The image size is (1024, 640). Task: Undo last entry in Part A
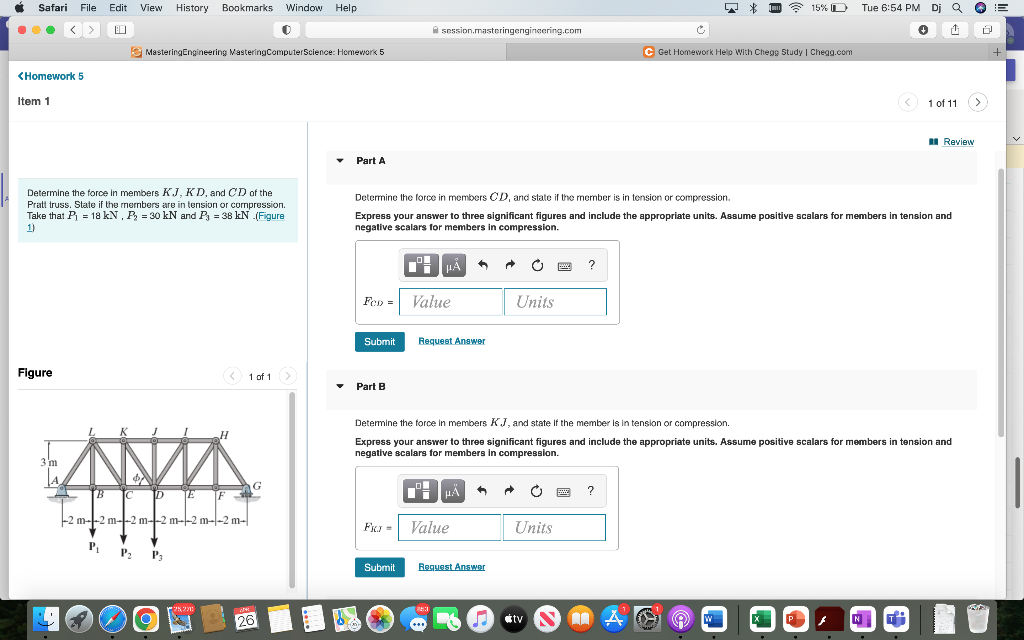(483, 265)
